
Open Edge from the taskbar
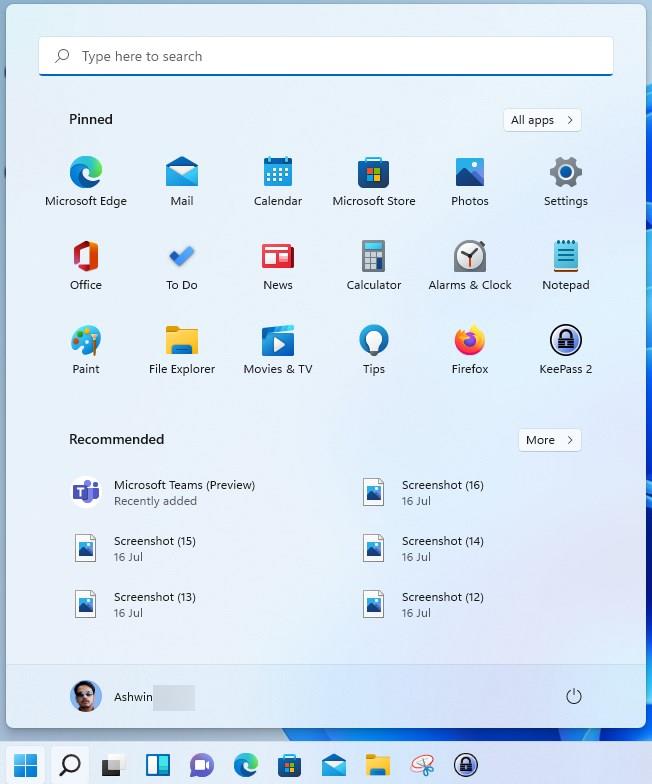246,764
